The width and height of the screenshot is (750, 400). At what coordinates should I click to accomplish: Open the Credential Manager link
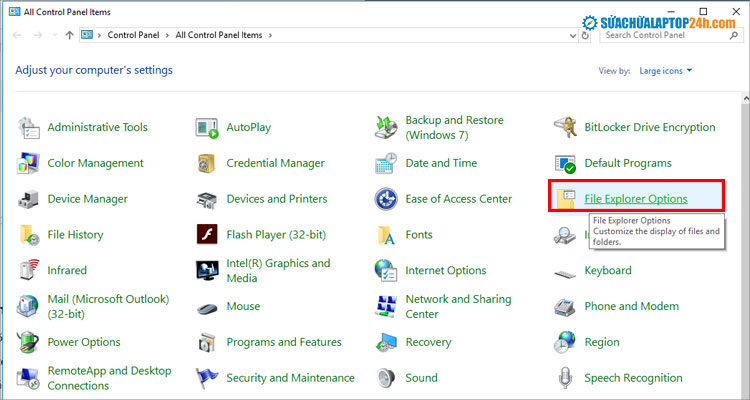tap(276, 163)
